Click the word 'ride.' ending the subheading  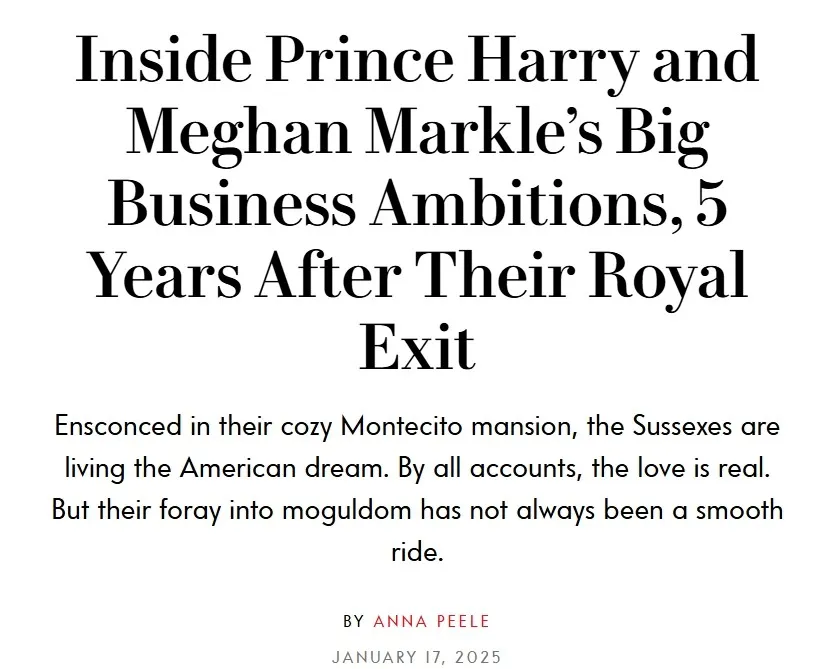pyautogui.click(x=416, y=552)
